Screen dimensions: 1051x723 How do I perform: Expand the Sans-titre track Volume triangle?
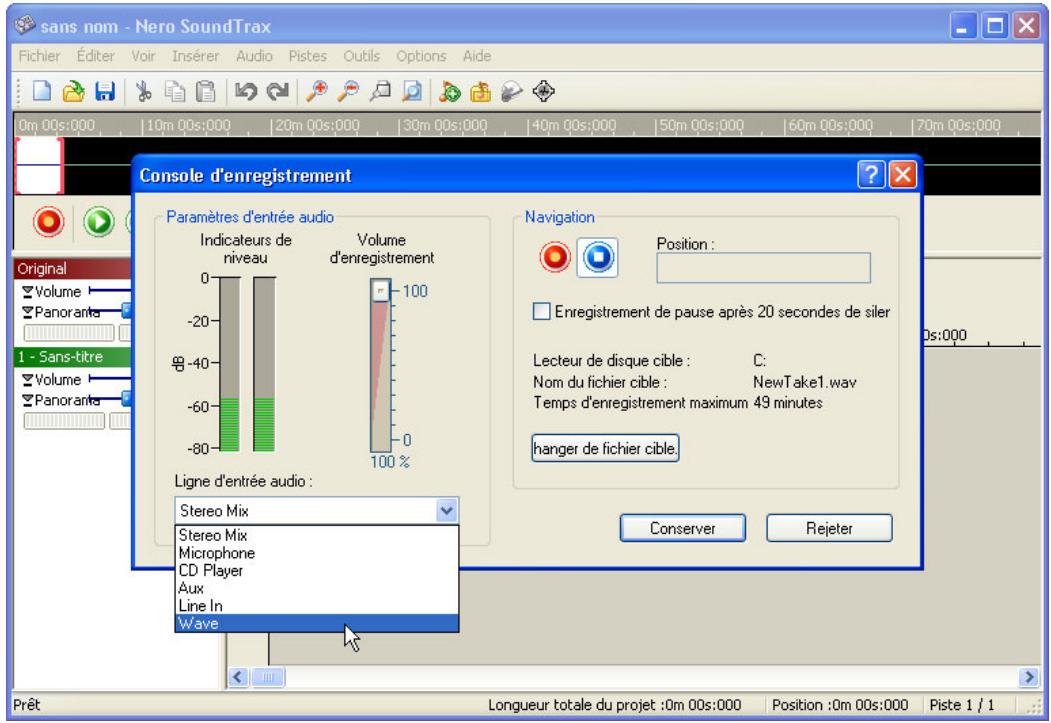pyautogui.click(x=27, y=380)
